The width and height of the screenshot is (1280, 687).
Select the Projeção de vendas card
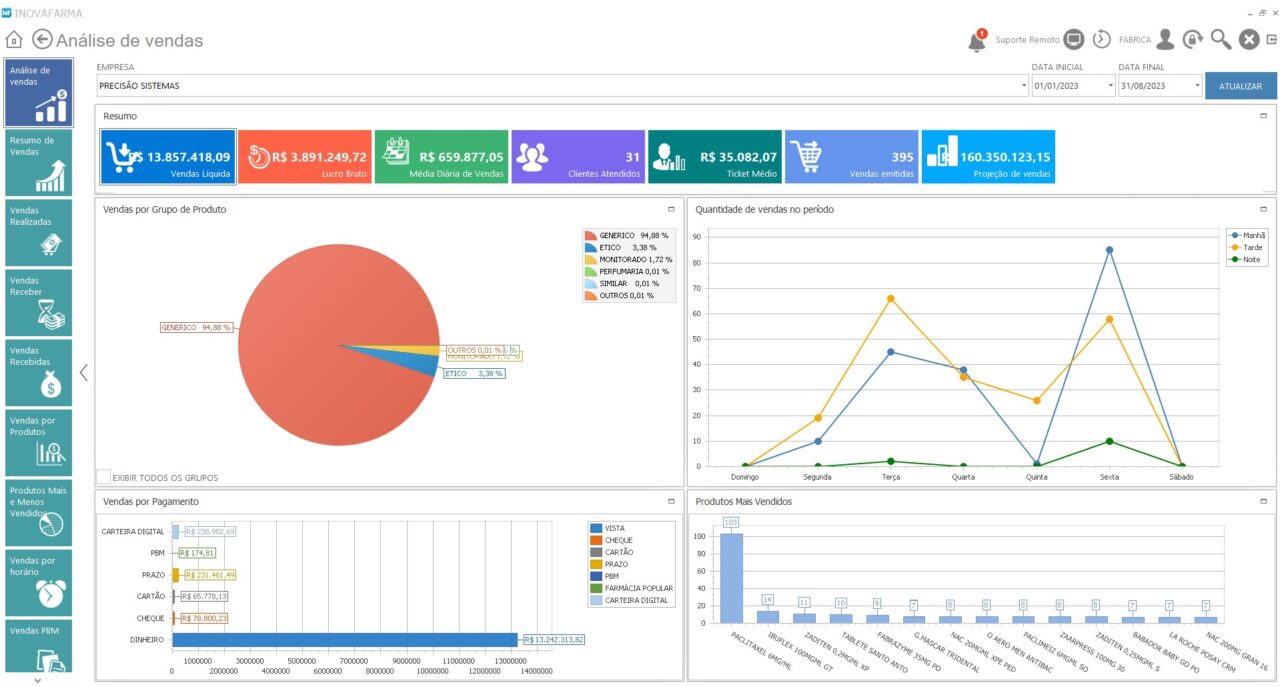click(988, 156)
